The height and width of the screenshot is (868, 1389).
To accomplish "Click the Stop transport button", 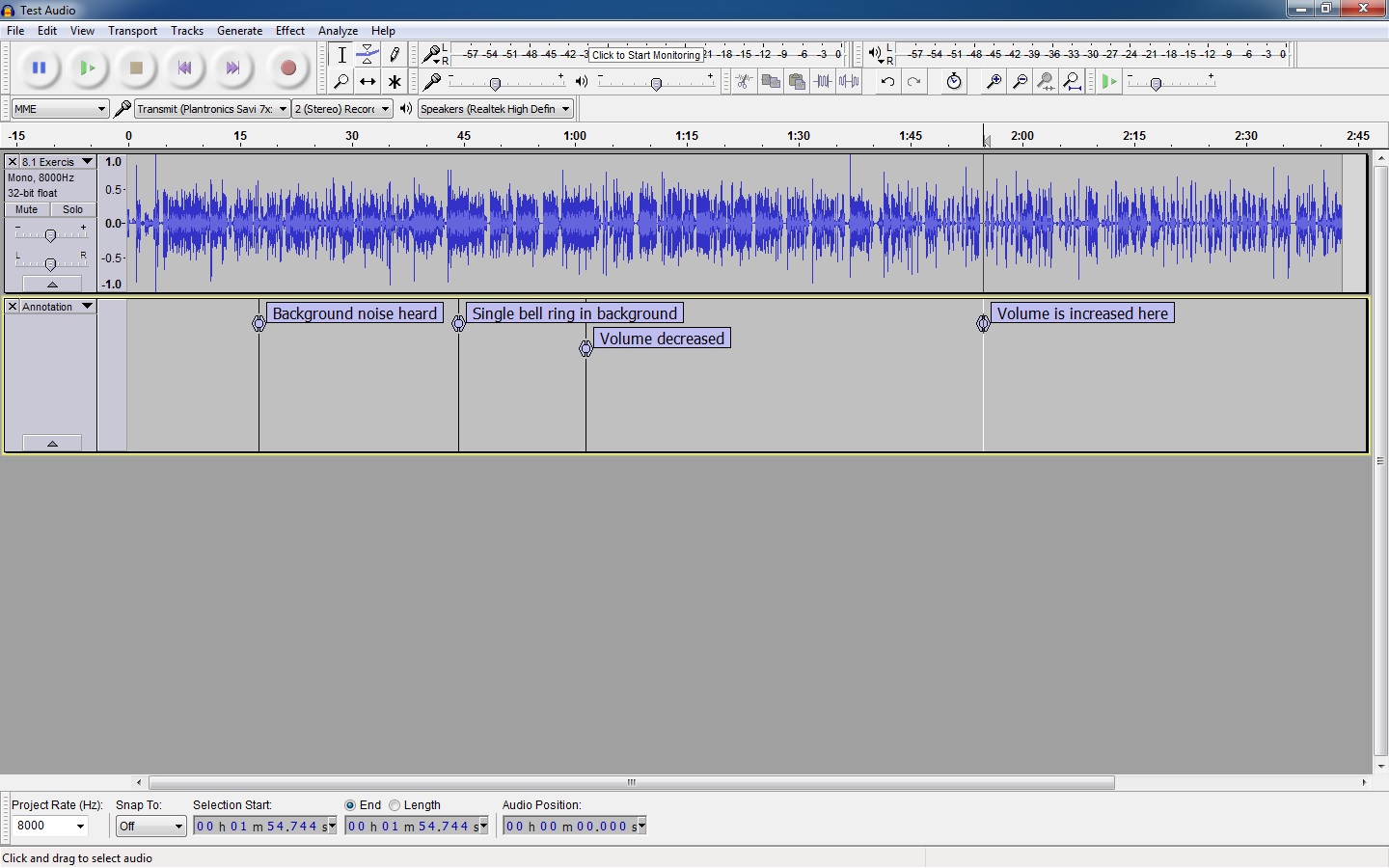I will 136,68.
